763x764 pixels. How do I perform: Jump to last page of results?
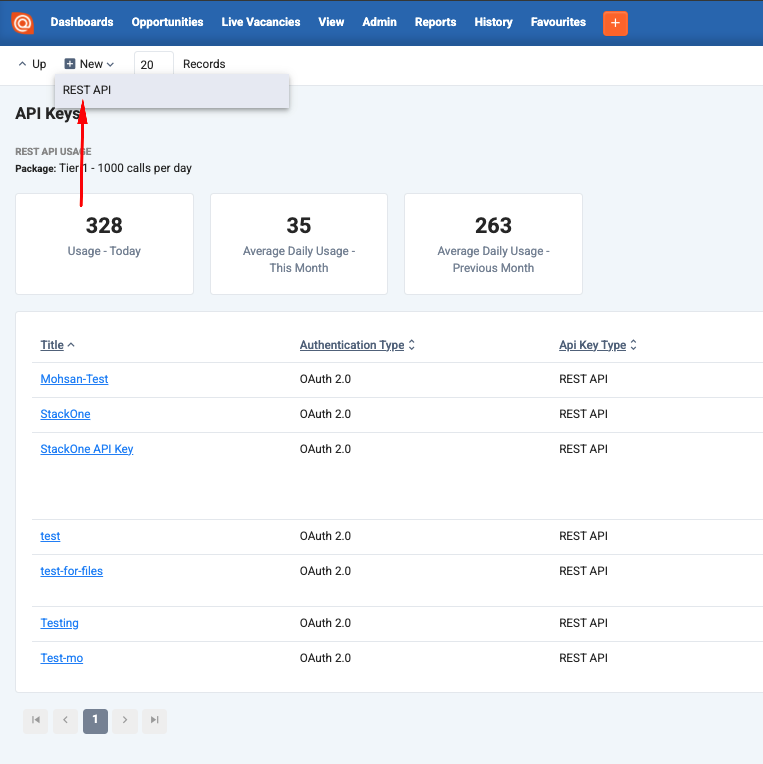[154, 720]
